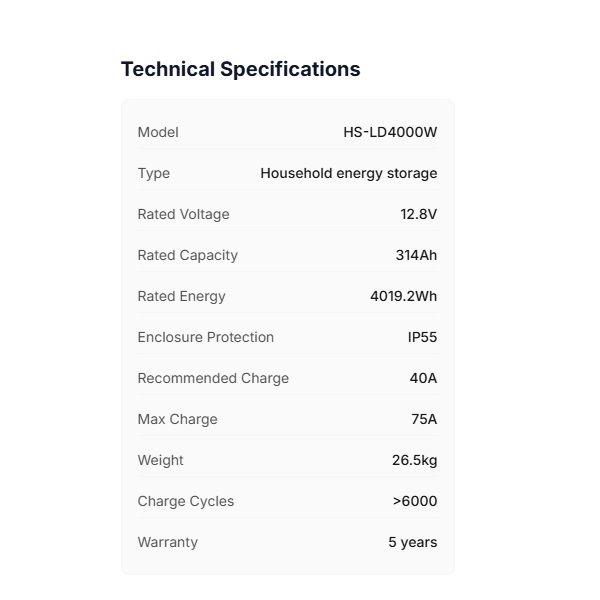The image size is (600, 600).
Task: Click the Recommended Charge label
Action: tap(213, 378)
